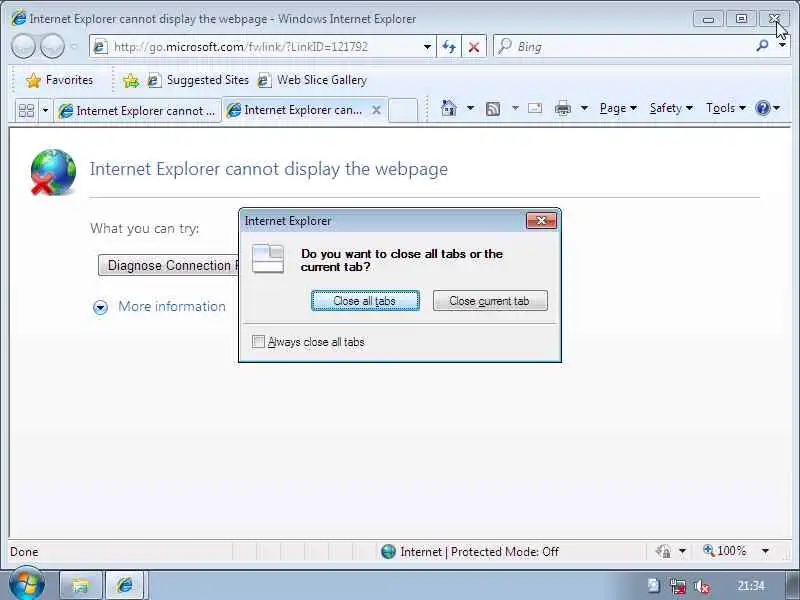The height and width of the screenshot is (600, 800).
Task: Click the Help question mark icon
Action: (763, 108)
